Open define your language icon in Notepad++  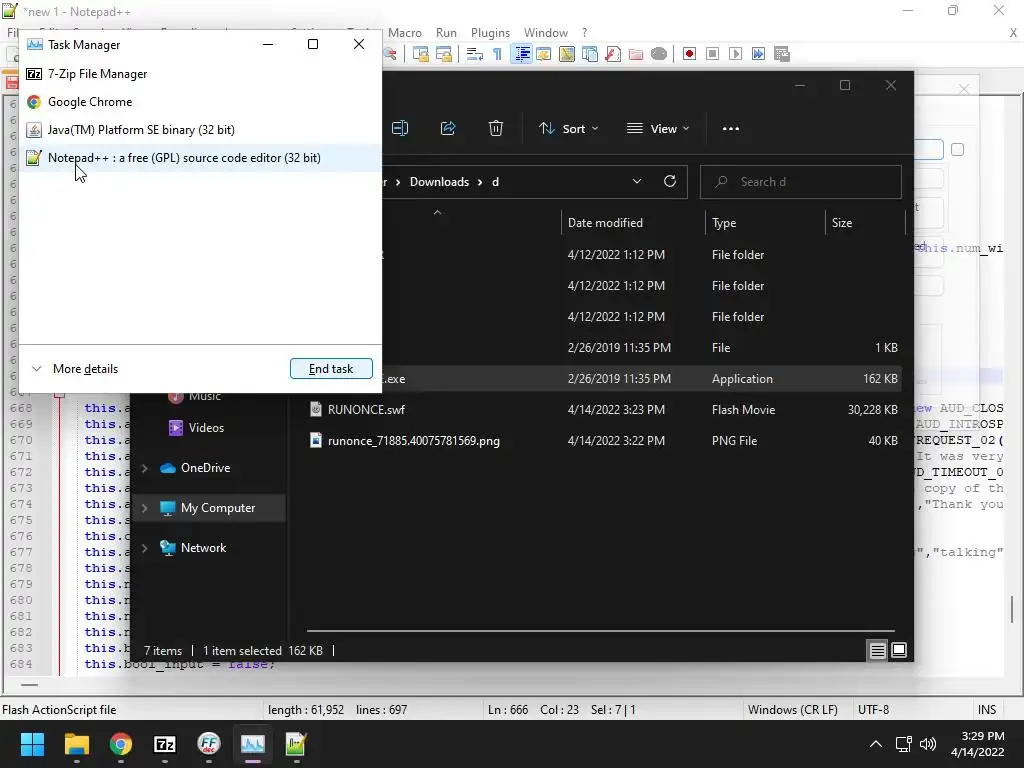543,54
